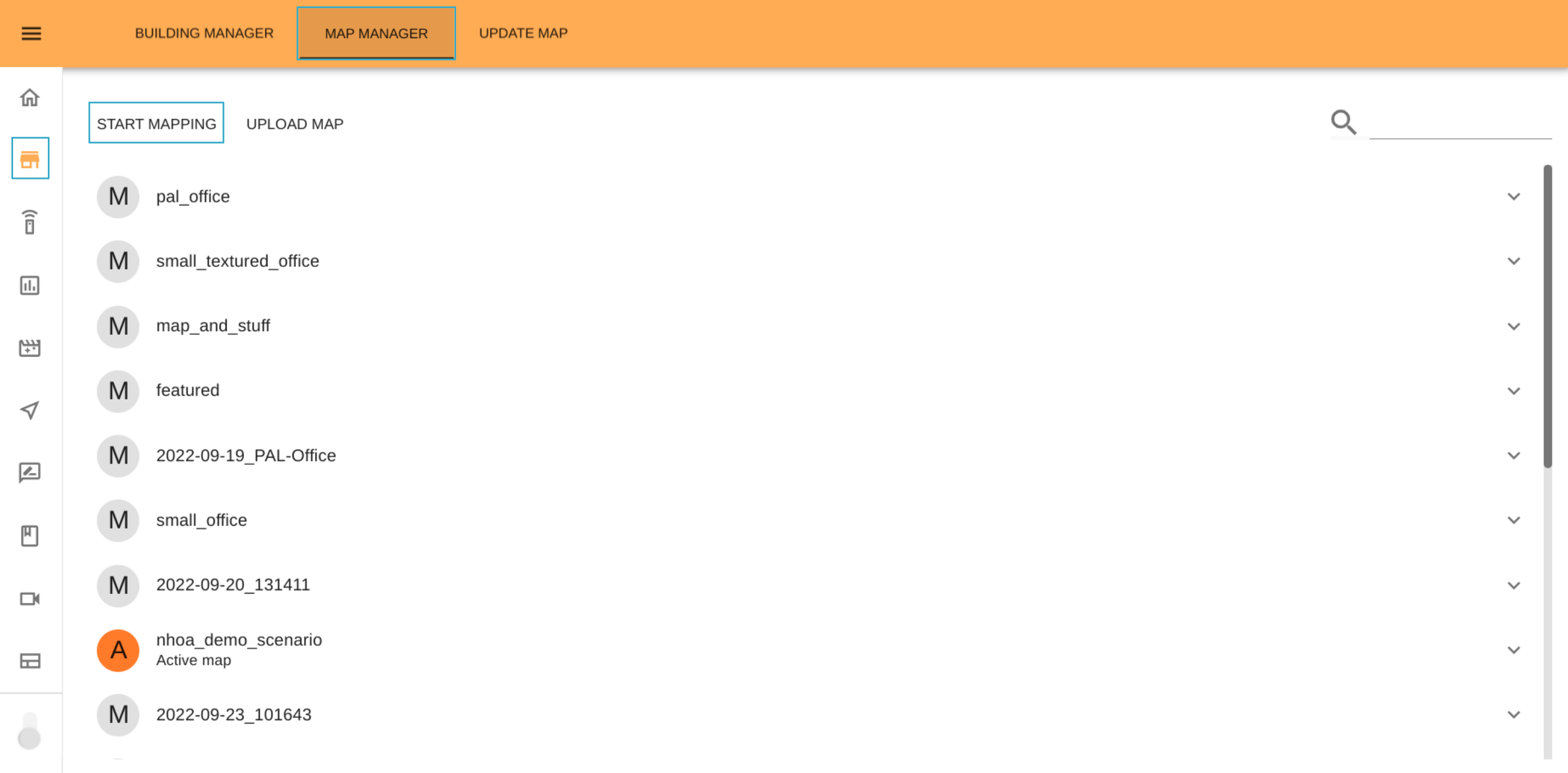Viewport: 1568px width, 773px height.
Task: Expand the pal_office map entry
Action: tap(1513, 197)
